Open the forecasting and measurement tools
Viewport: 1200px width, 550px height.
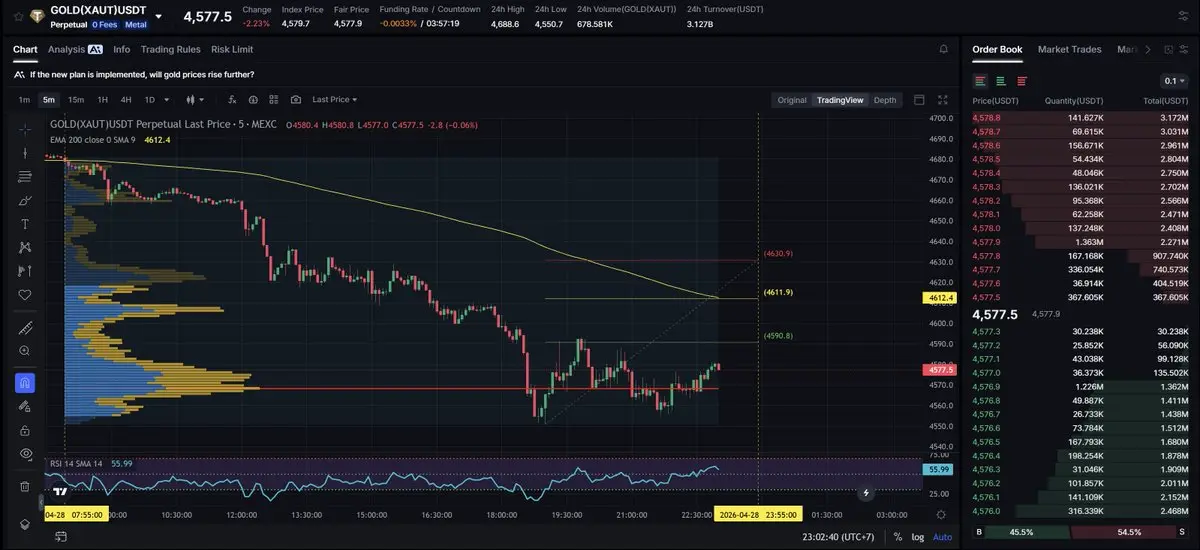coord(25,271)
